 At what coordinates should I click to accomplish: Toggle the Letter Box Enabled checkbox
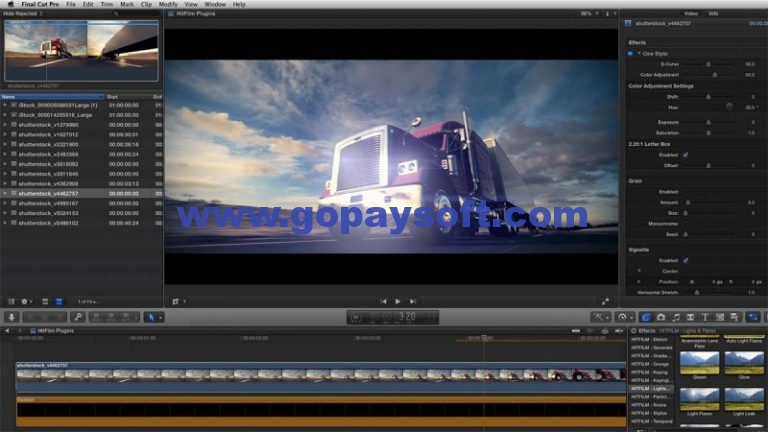click(686, 155)
